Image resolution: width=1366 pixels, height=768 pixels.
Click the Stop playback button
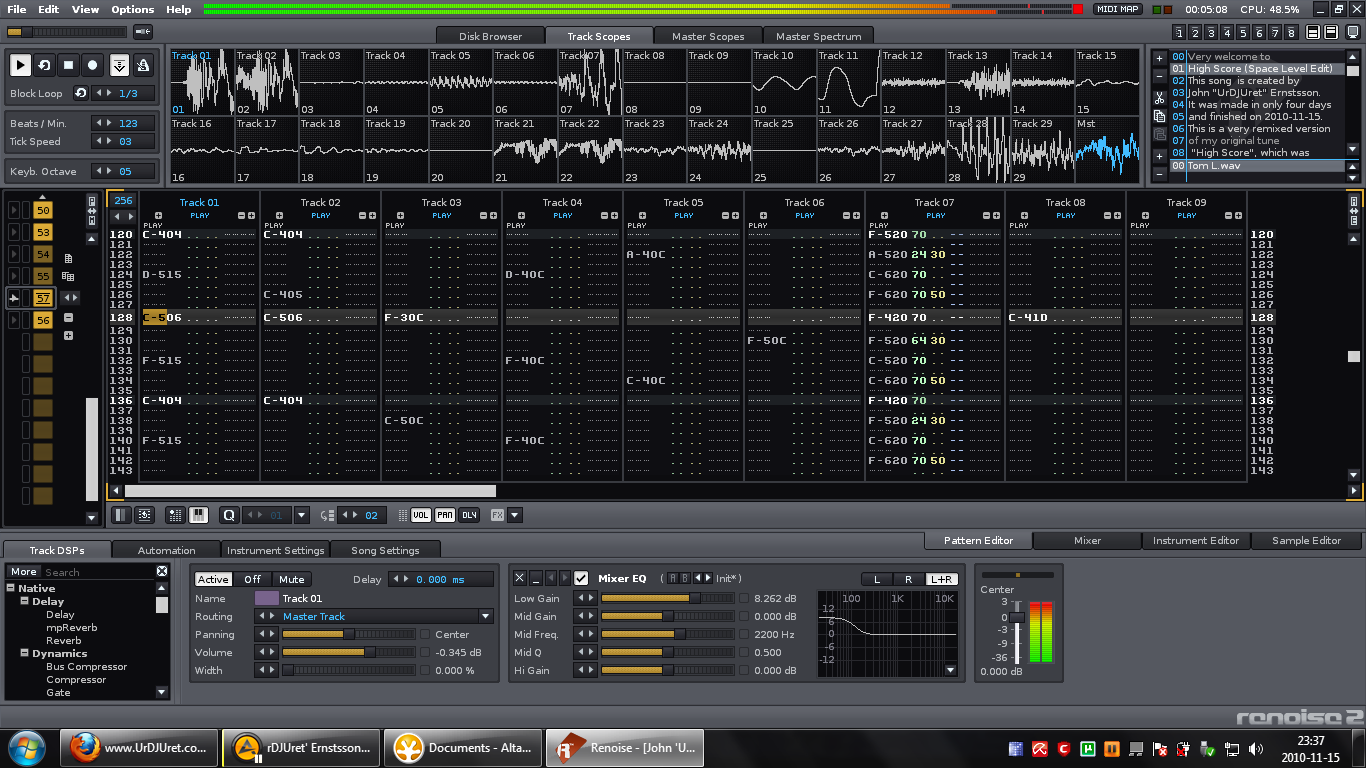click(x=69, y=65)
